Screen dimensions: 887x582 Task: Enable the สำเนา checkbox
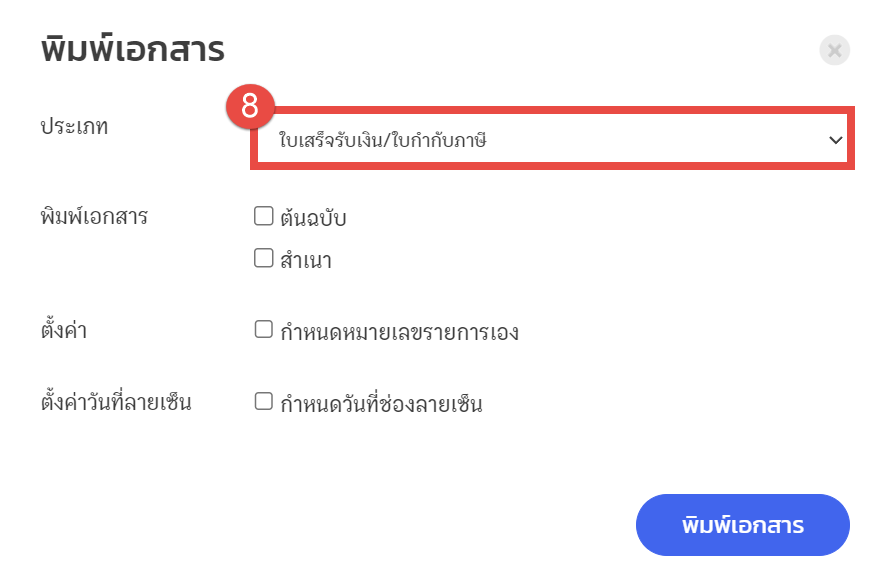(x=264, y=259)
